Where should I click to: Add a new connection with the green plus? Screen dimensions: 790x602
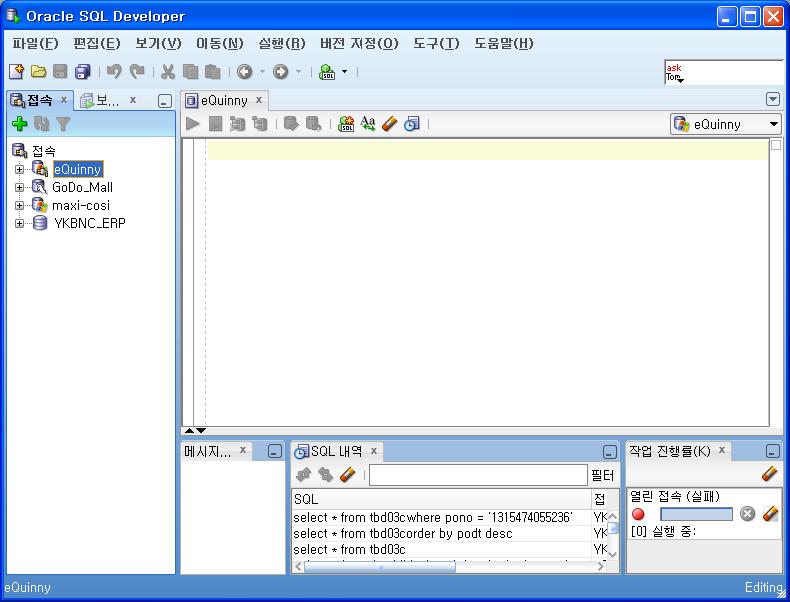click(x=19, y=123)
